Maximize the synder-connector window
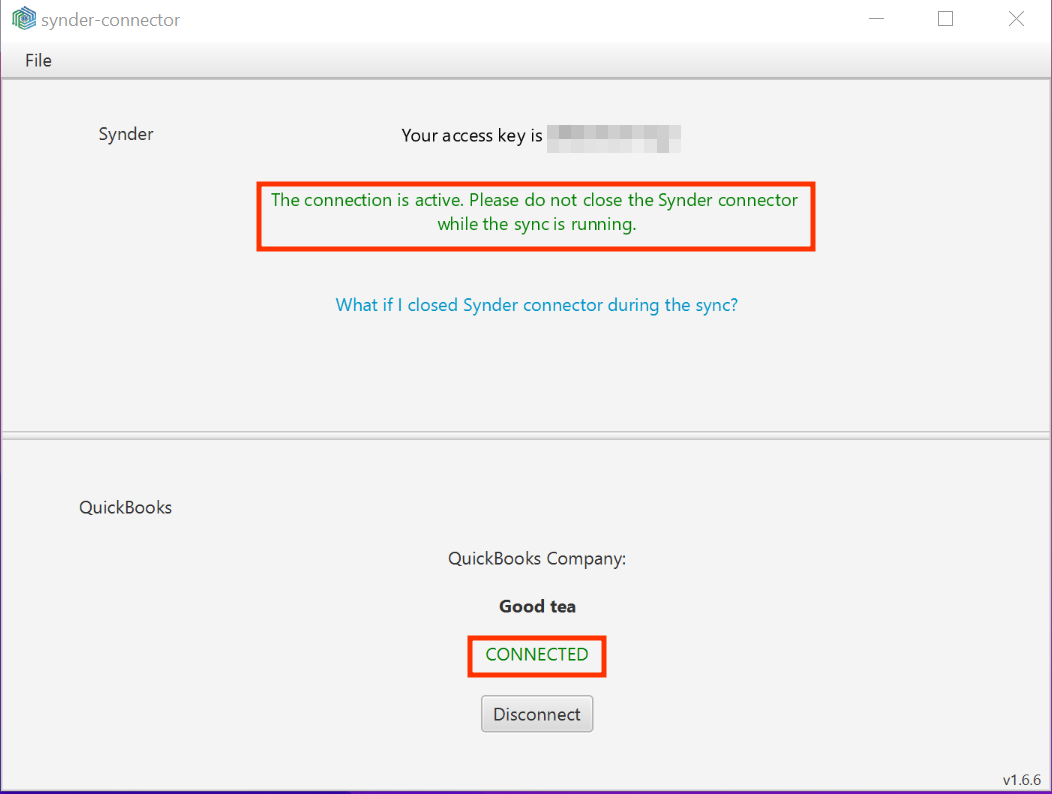Screen dimensions: 1052x794 [945, 19]
